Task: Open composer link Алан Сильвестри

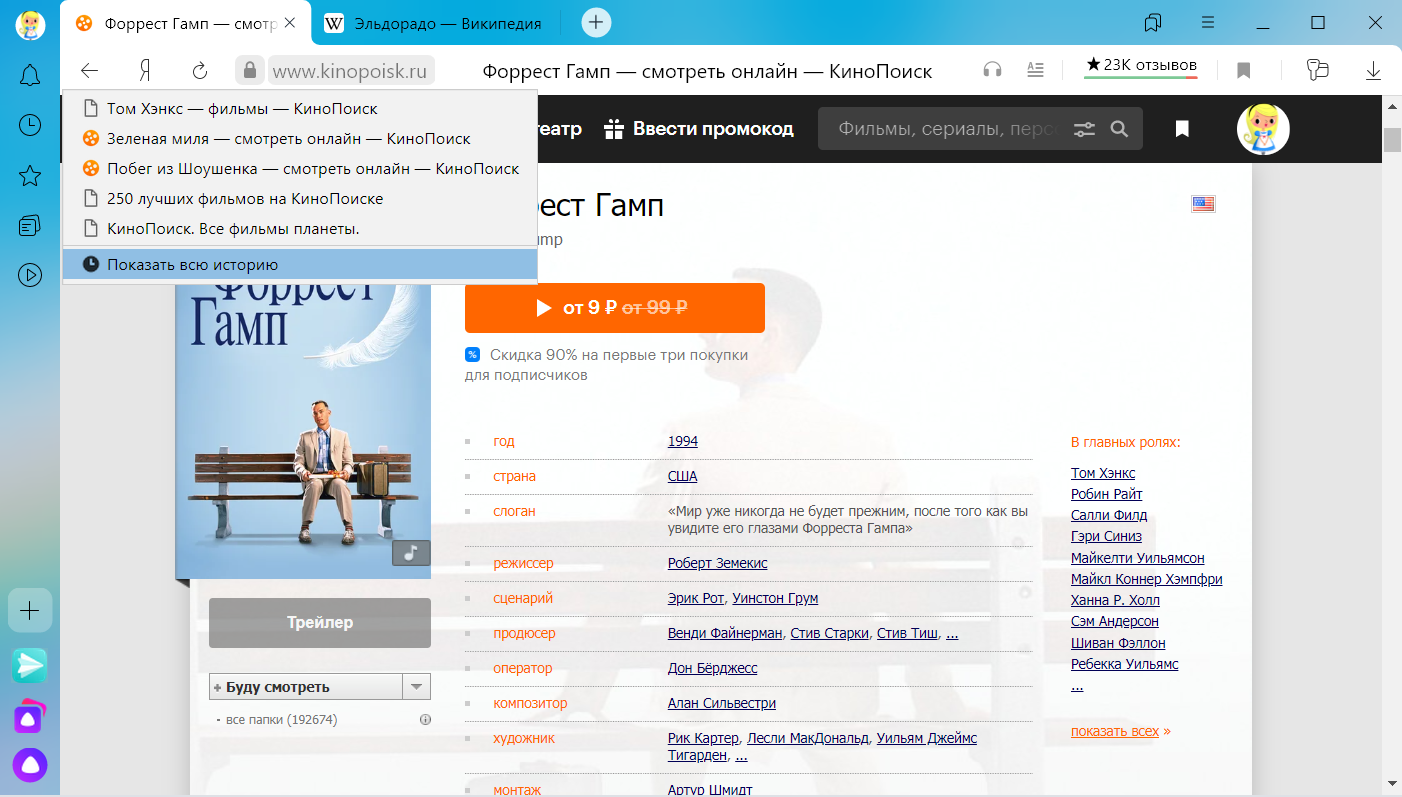Action: (x=722, y=703)
